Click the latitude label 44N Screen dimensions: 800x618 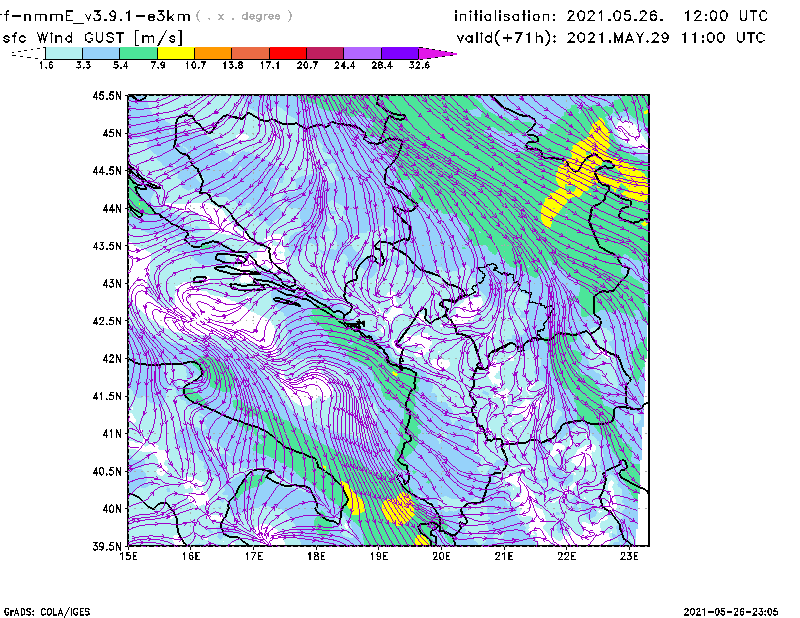pos(112,208)
